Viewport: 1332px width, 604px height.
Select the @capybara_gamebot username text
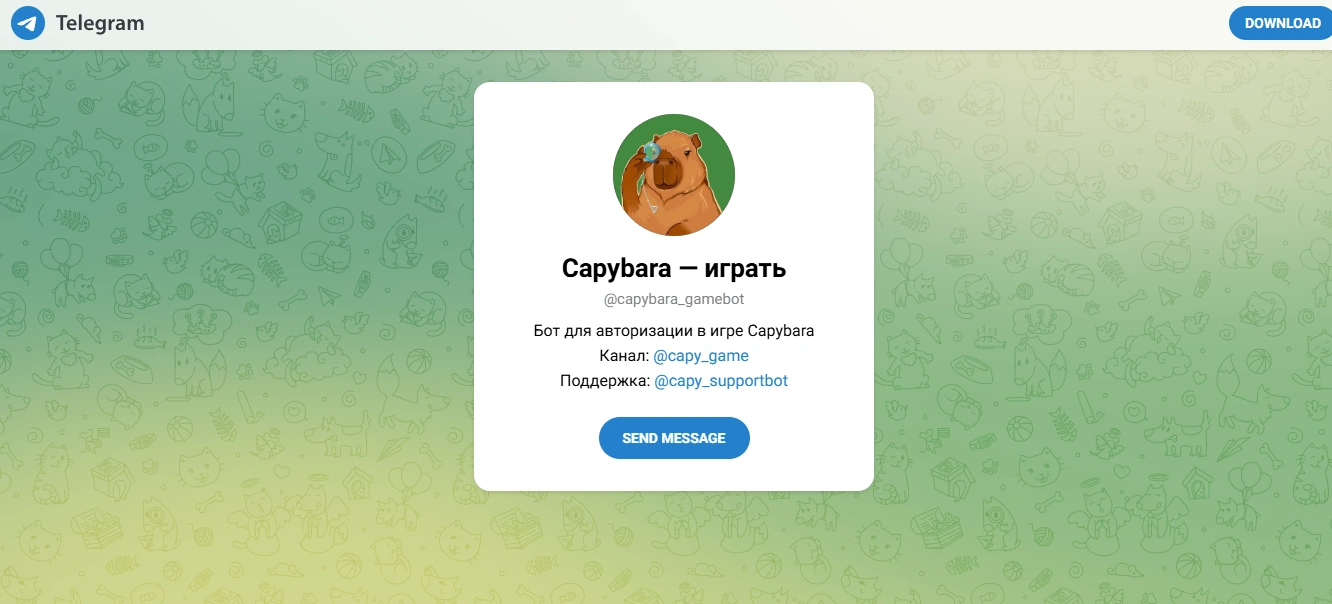(674, 299)
